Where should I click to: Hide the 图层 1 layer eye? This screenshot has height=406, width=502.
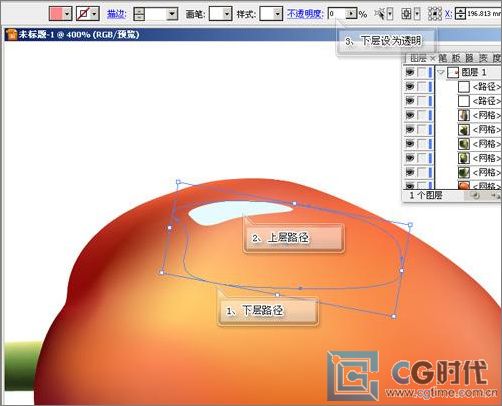(x=410, y=72)
